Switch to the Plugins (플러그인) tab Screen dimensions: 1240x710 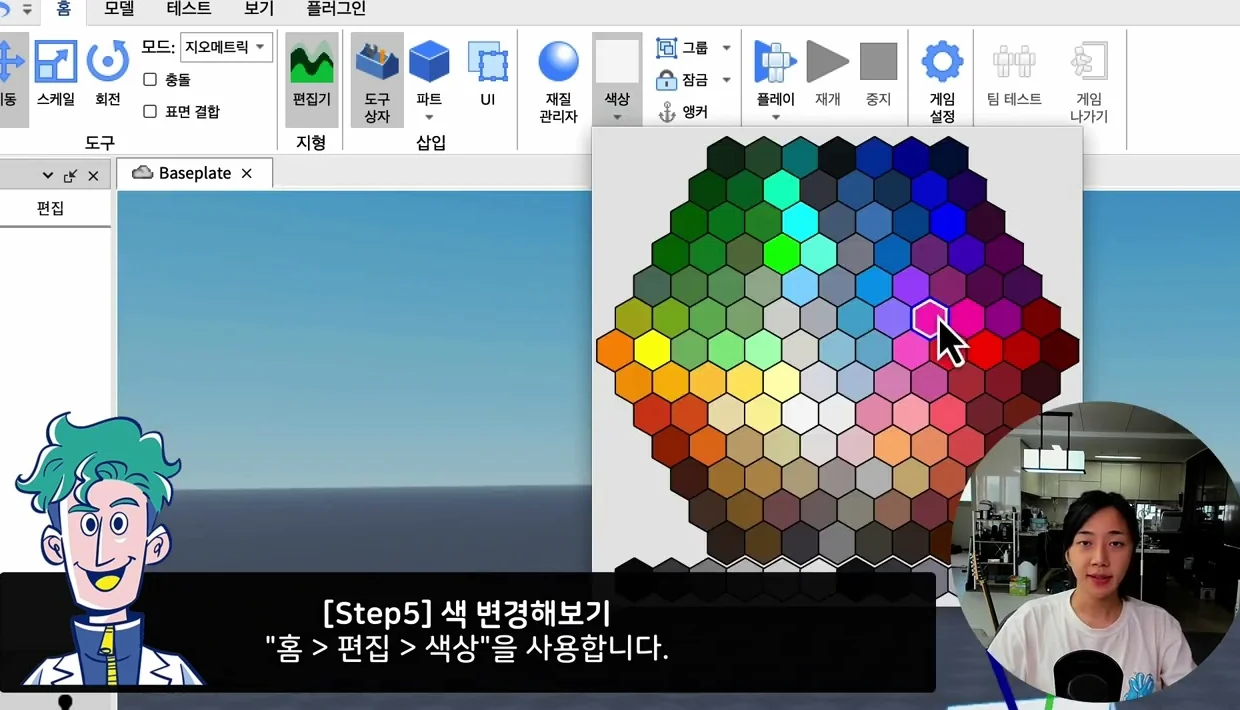[336, 9]
